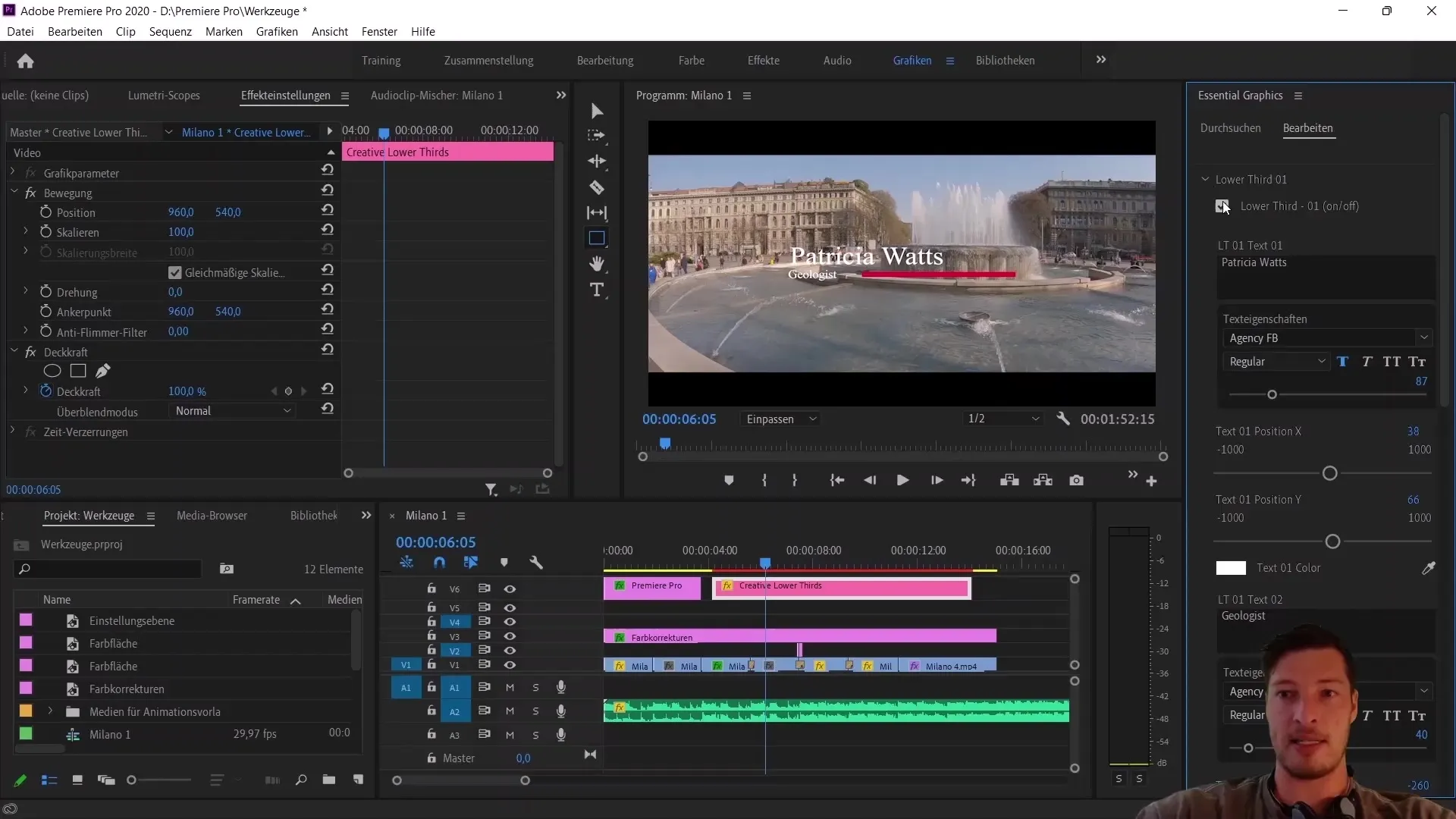Switch Project panel to list view
This screenshot has height=819, width=1456.
pos(49,780)
